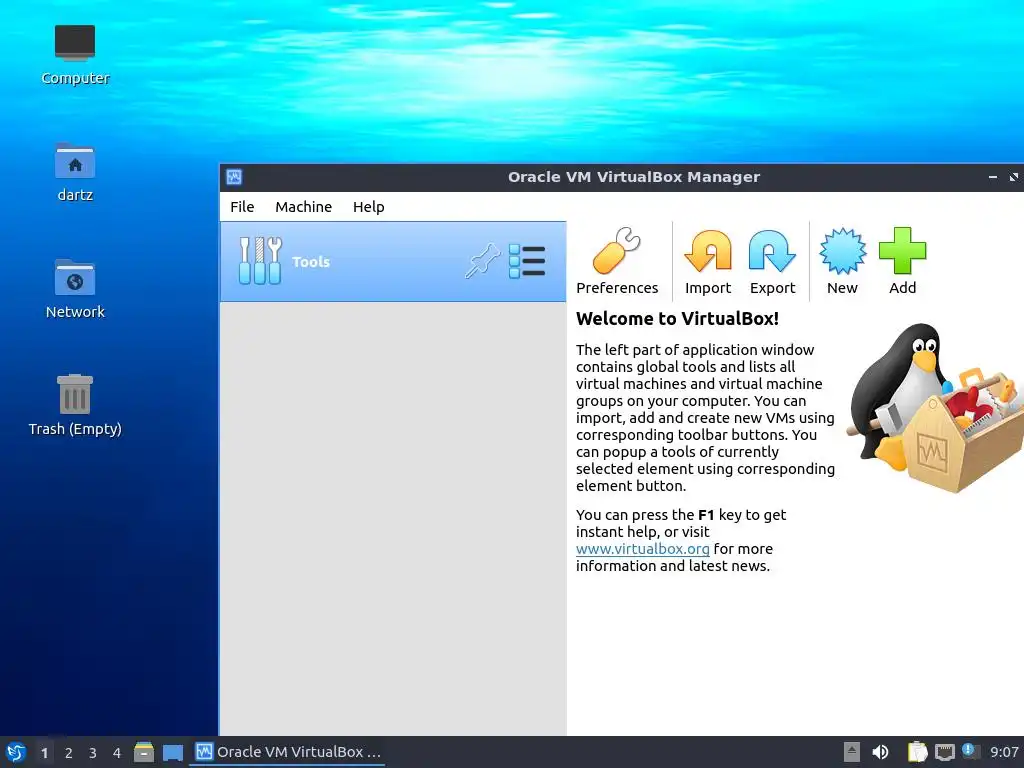Switch to workspace 4

[x=117, y=753]
